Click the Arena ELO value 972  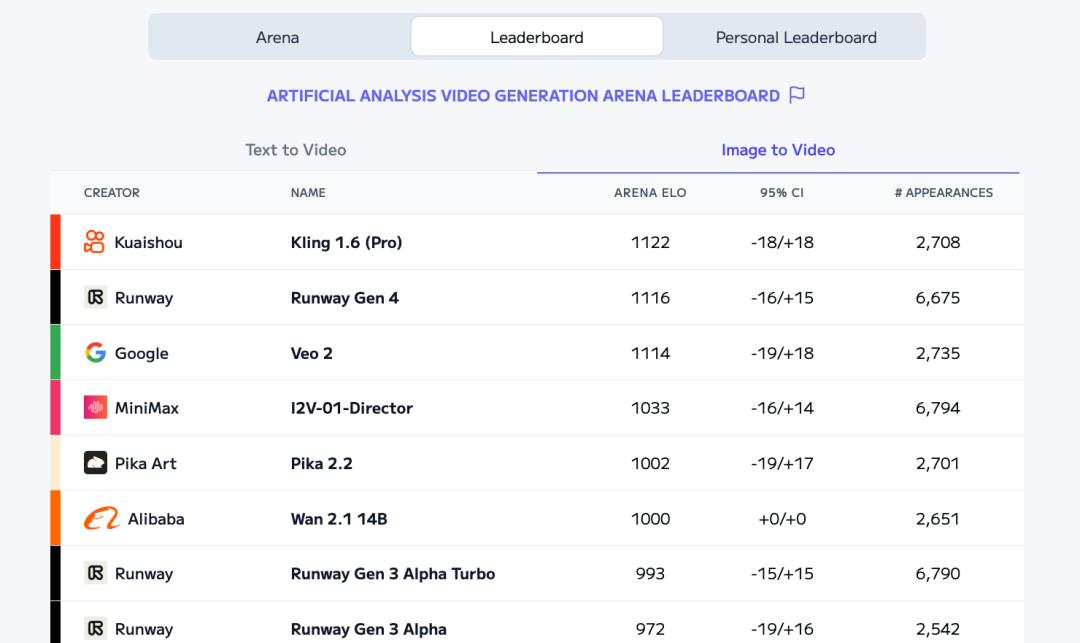(x=650, y=629)
